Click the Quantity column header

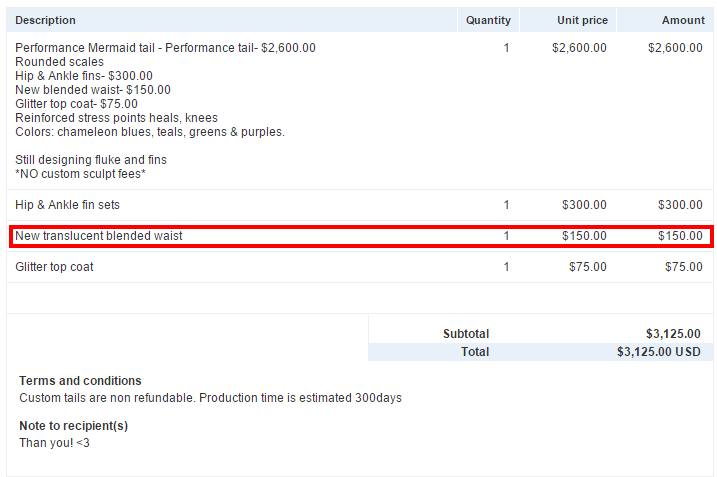[487, 20]
